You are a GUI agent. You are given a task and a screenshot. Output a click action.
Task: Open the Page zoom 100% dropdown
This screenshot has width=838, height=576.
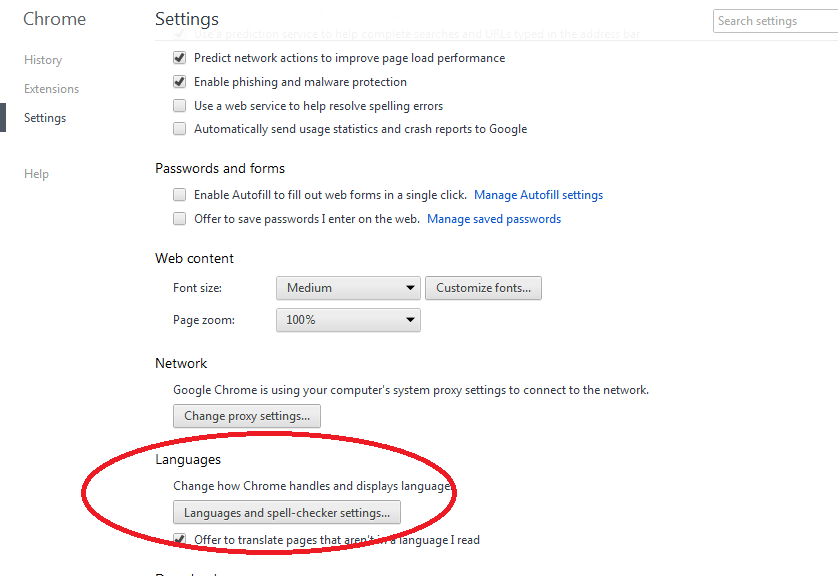[348, 320]
